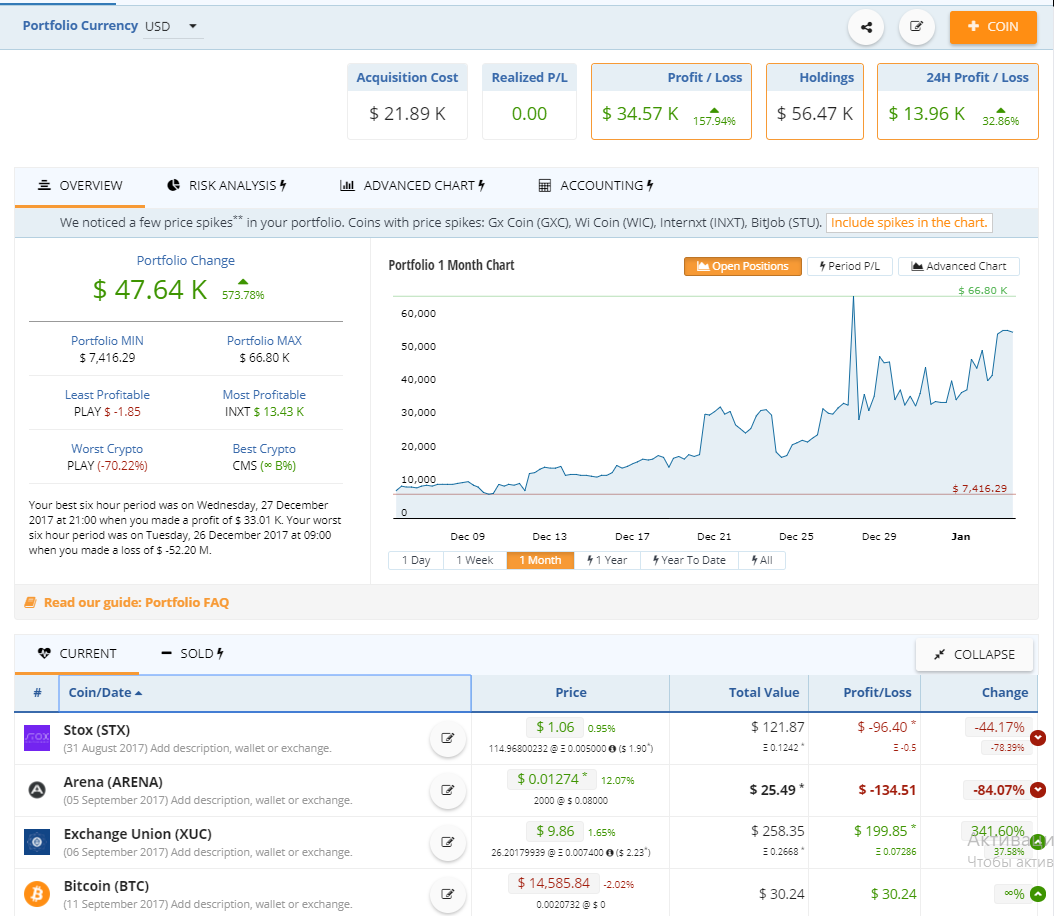Switch chart to Period P/L
Image resolution: width=1054 pixels, height=916 pixels.
[849, 266]
